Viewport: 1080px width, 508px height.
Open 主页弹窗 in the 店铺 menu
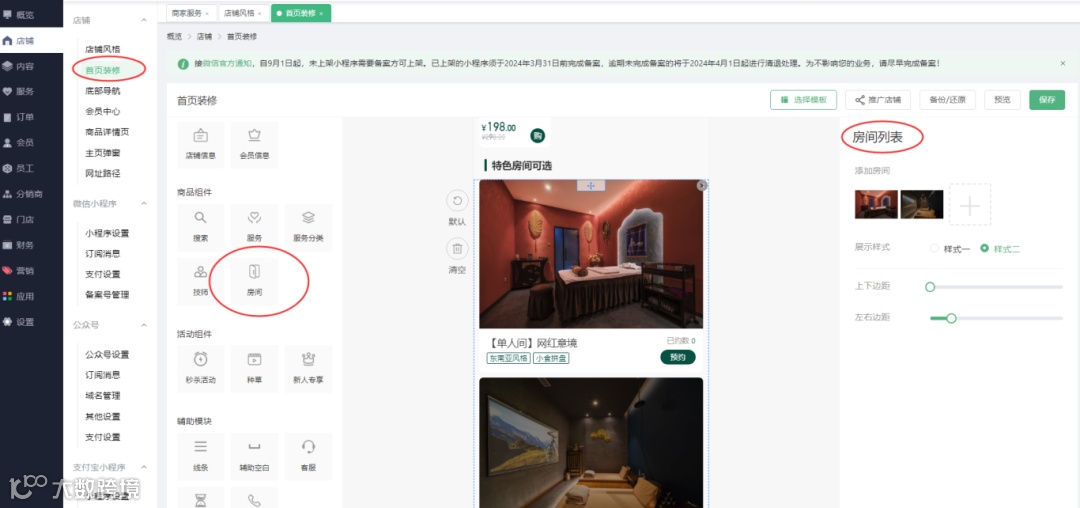(103, 152)
